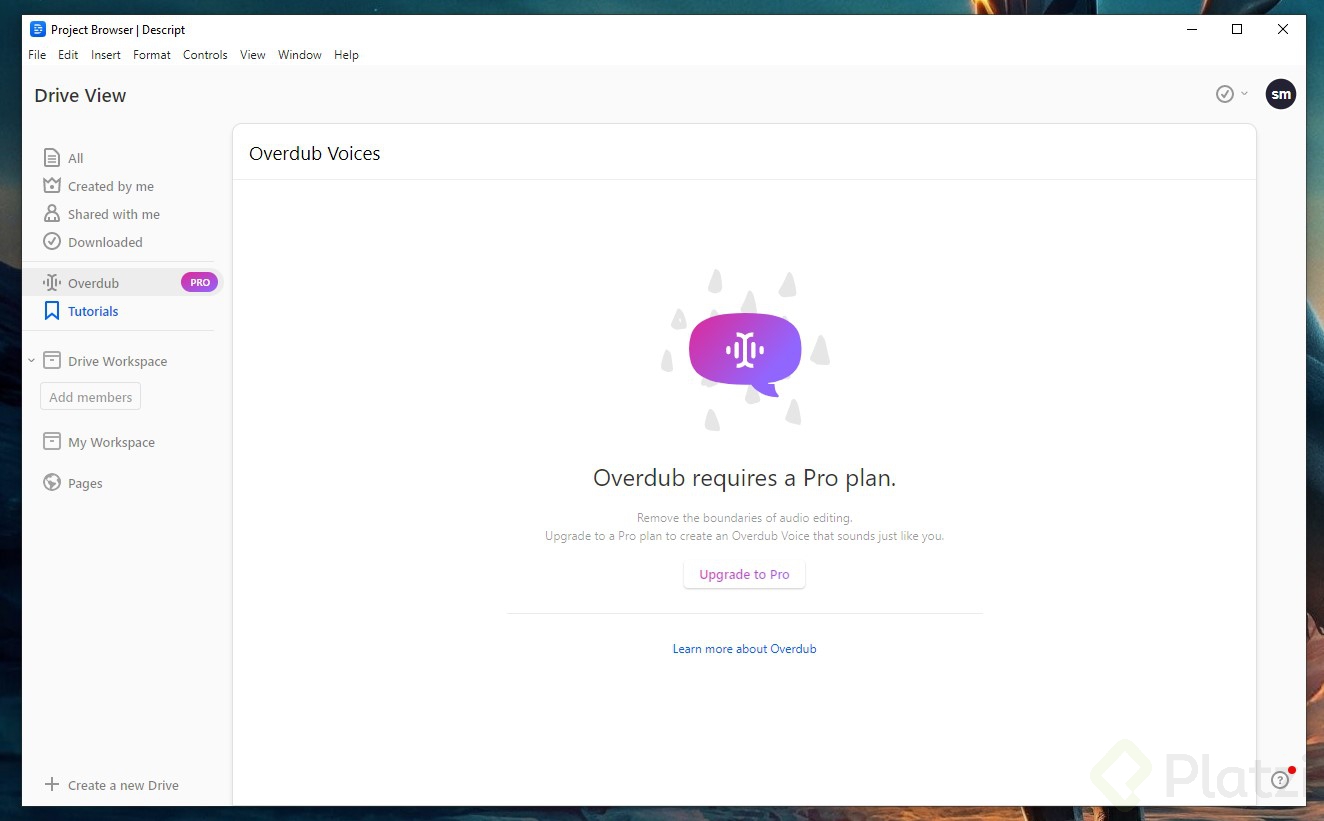The height and width of the screenshot is (821, 1324).
Task: Select the Shared with me person icon
Action: [x=51, y=213]
